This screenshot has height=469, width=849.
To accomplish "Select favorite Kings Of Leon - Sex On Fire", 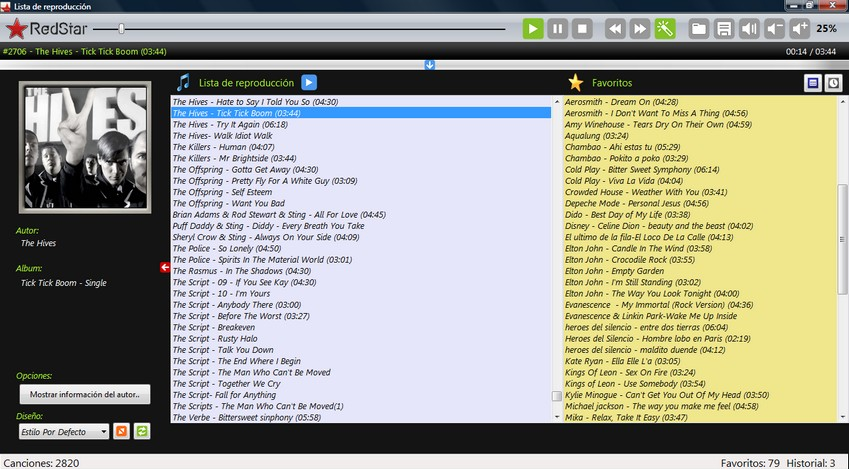I will click(x=700, y=372).
